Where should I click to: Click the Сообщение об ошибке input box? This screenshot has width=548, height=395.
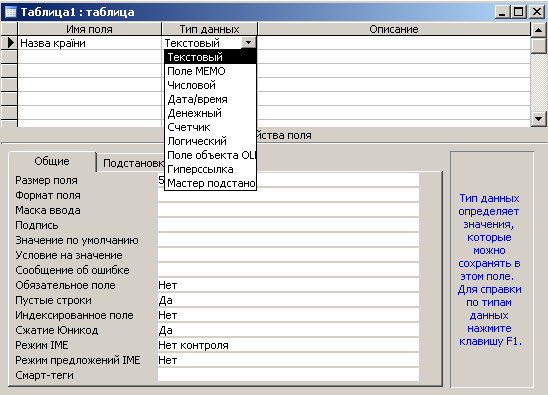288,270
